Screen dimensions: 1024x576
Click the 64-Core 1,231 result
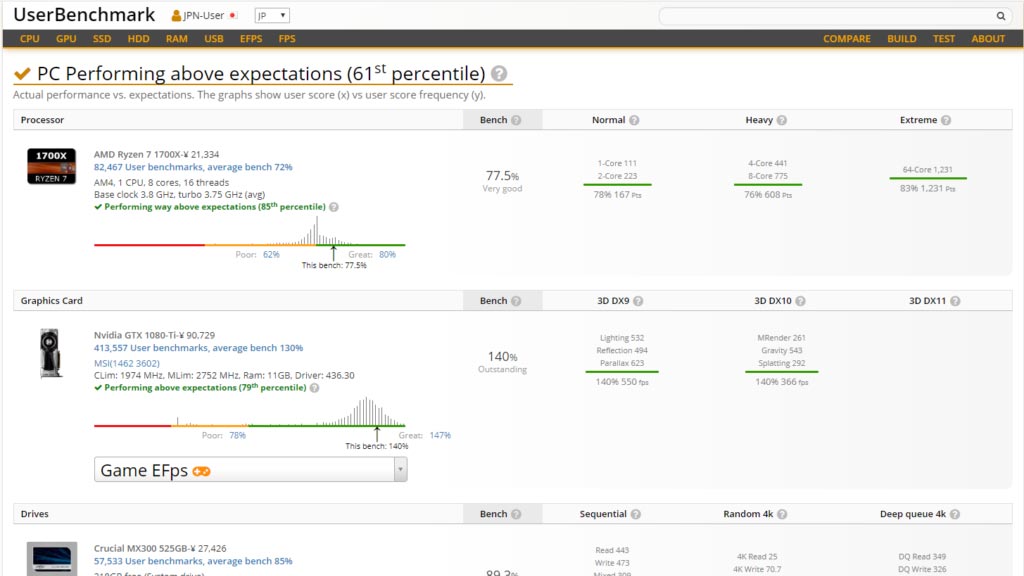pos(927,170)
